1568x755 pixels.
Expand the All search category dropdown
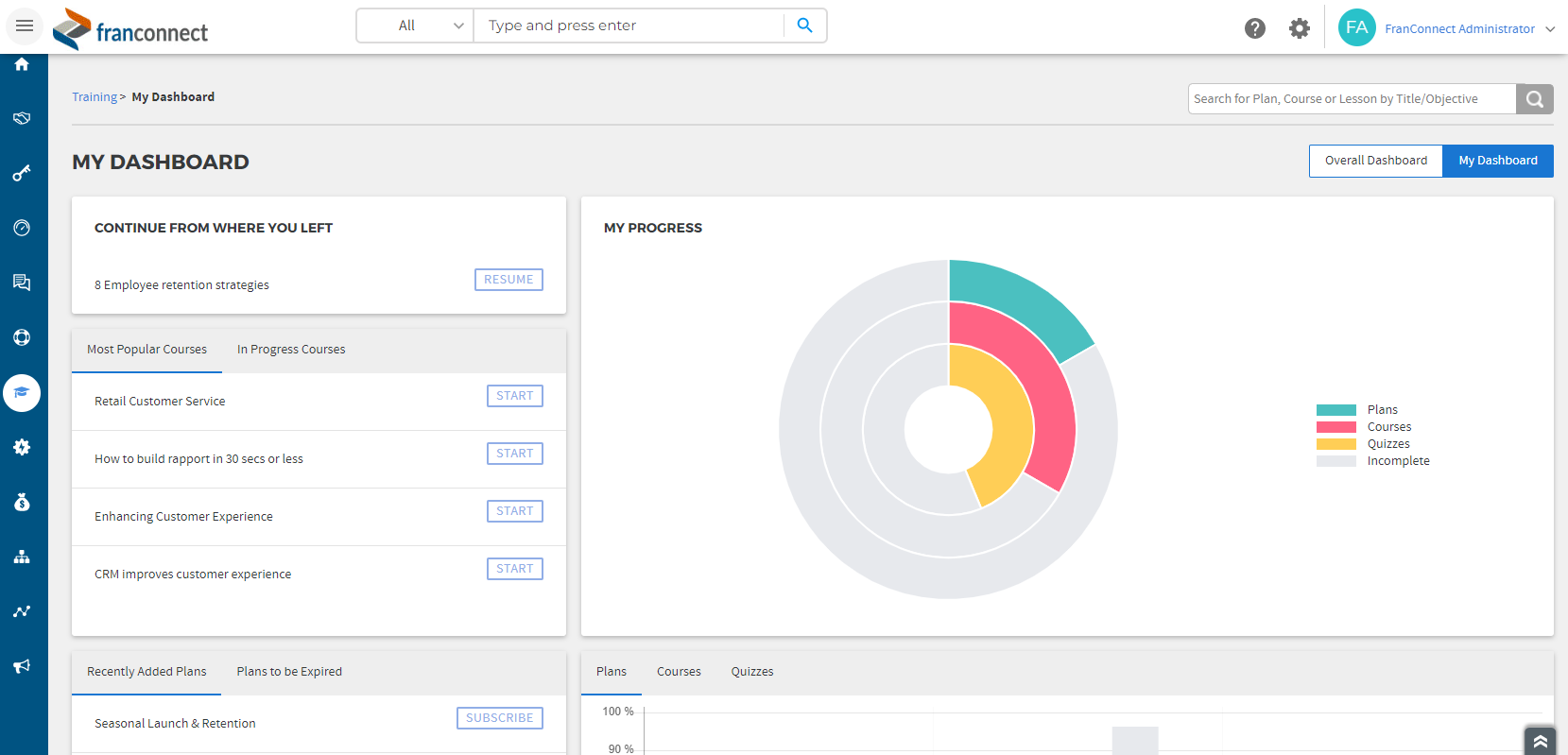pos(415,26)
